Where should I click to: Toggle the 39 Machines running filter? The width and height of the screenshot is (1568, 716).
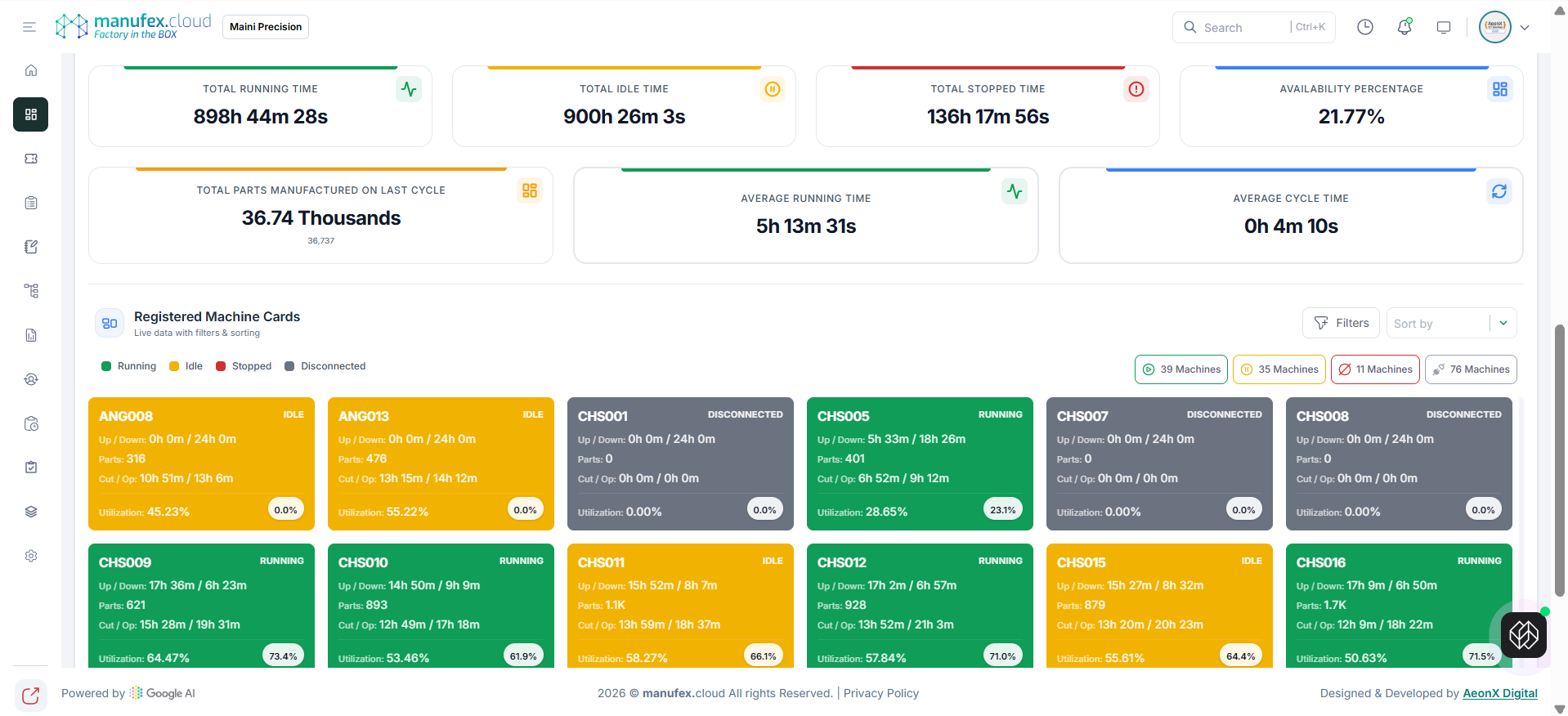point(1180,369)
